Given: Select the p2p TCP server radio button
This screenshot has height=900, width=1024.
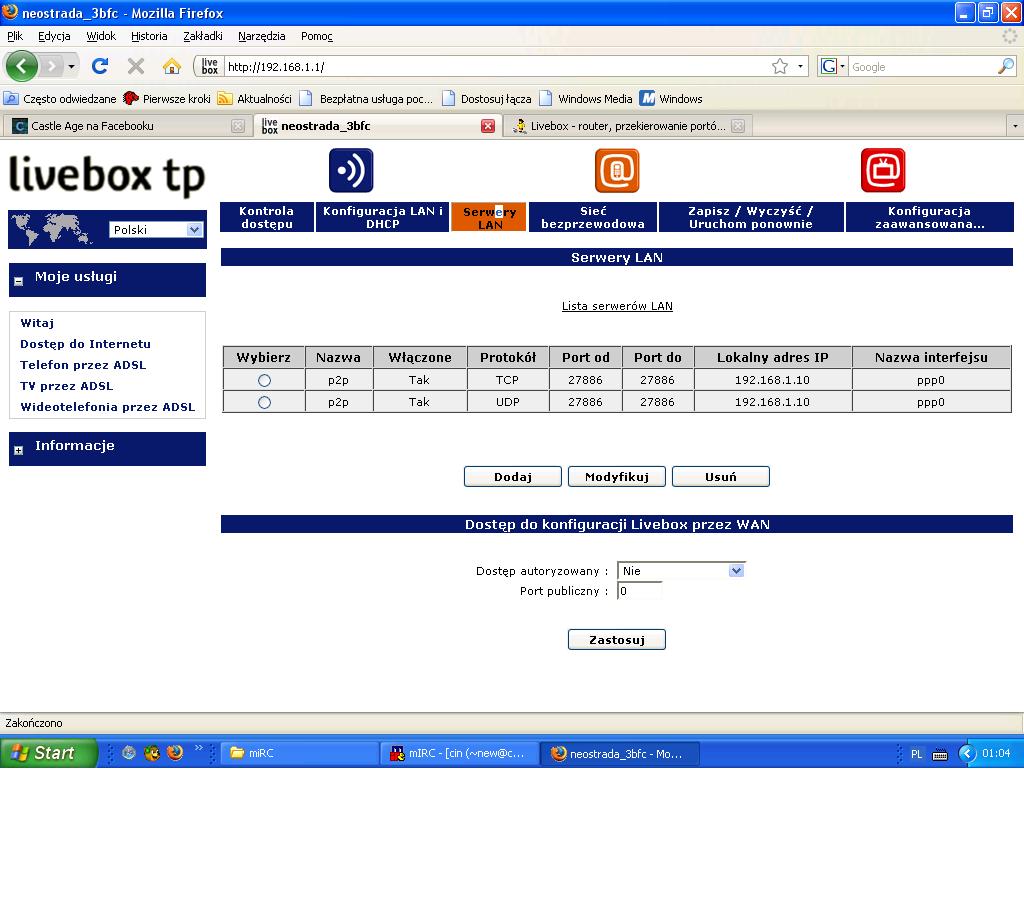Looking at the screenshot, I should (x=264, y=380).
